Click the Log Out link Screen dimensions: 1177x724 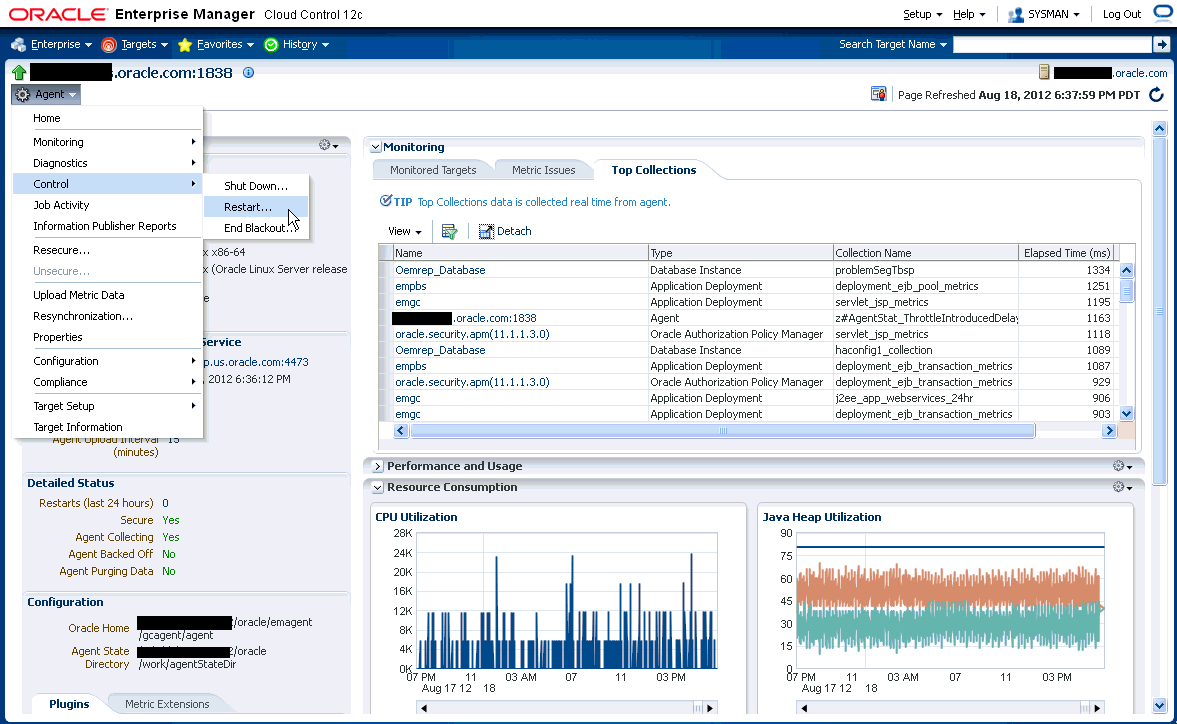(x=1121, y=14)
